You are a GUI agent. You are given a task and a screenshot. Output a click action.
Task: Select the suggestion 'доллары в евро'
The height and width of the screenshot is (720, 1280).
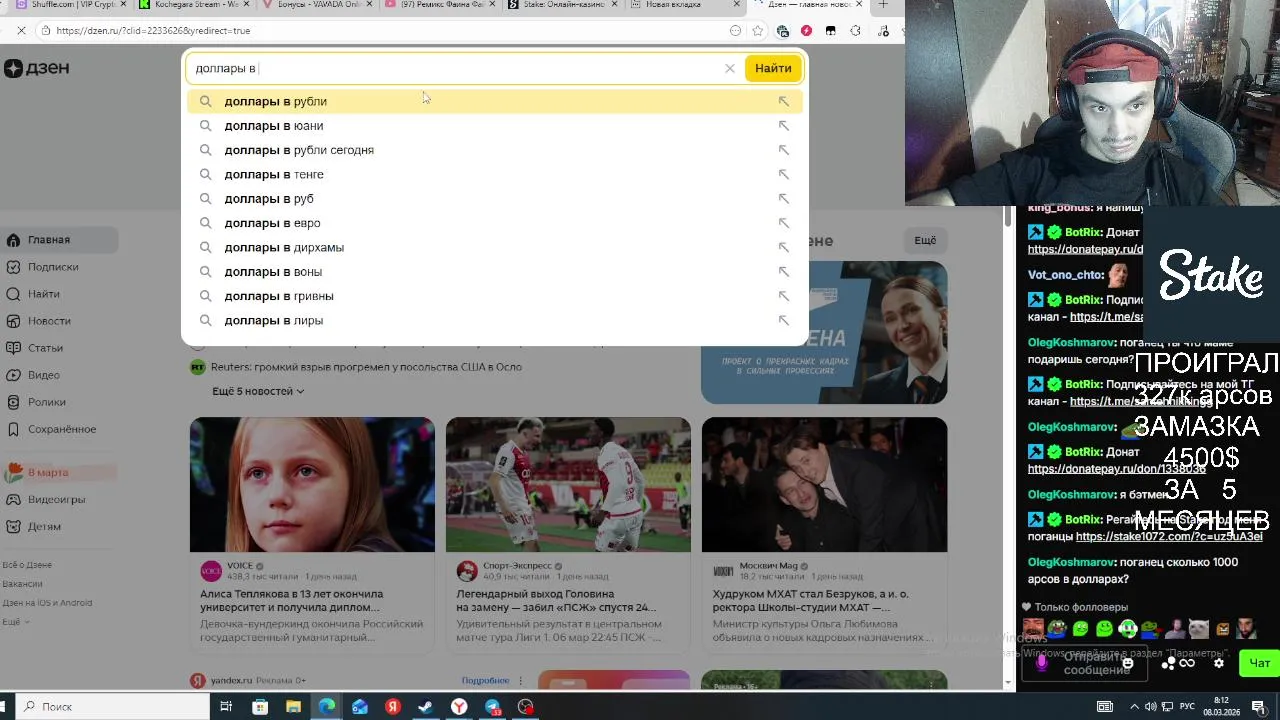pos(494,223)
